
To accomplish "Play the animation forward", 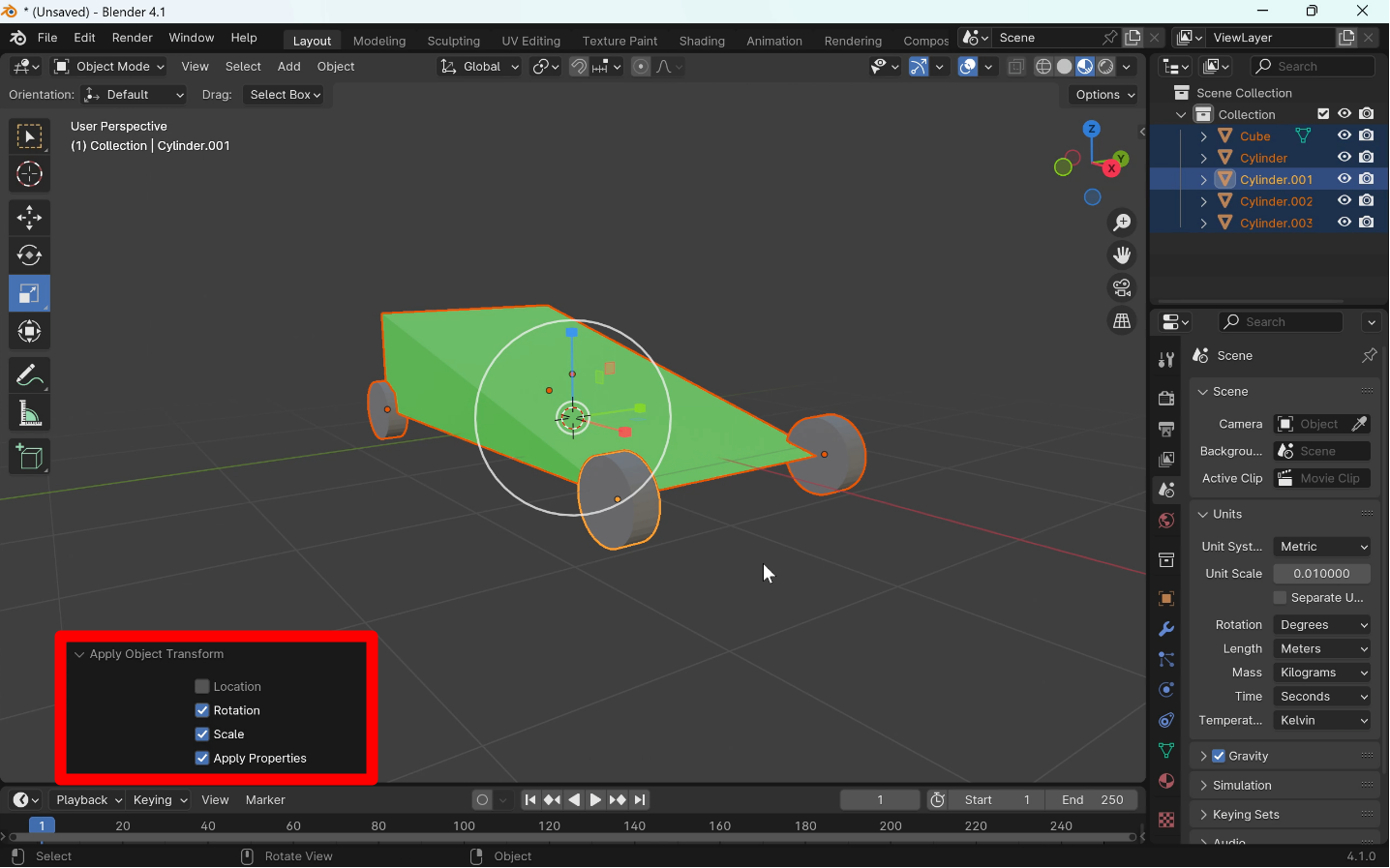I will point(595,800).
